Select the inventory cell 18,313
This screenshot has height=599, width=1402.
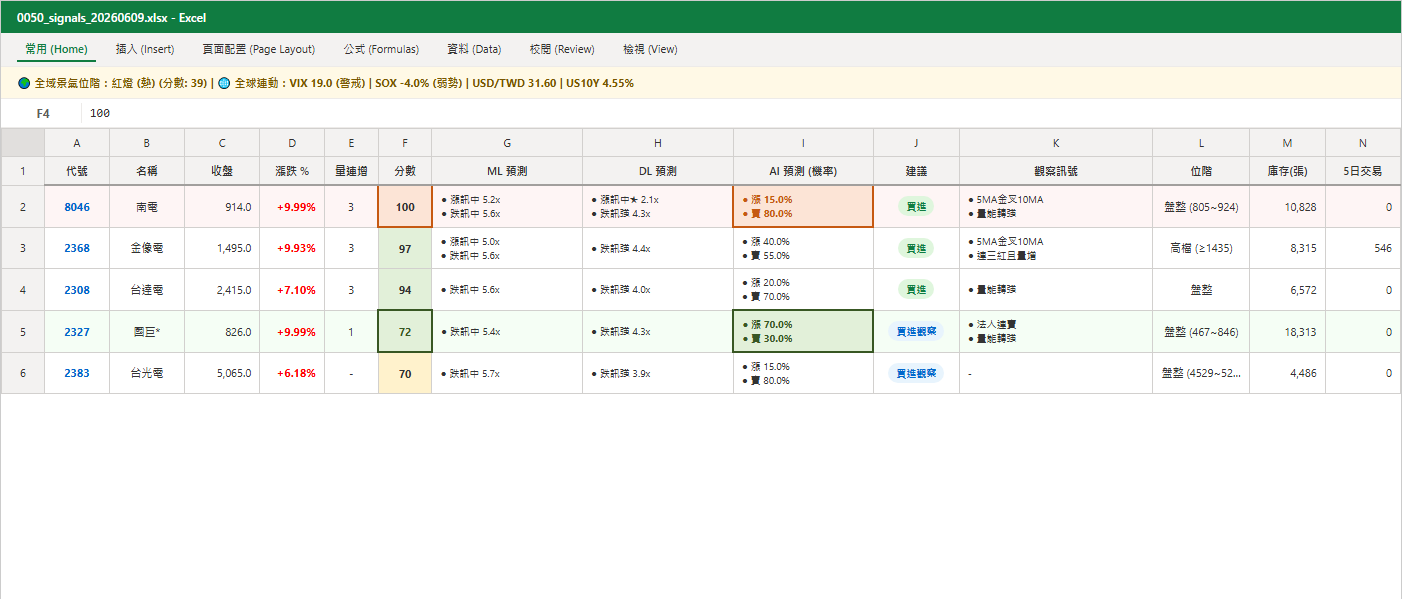(x=1288, y=332)
